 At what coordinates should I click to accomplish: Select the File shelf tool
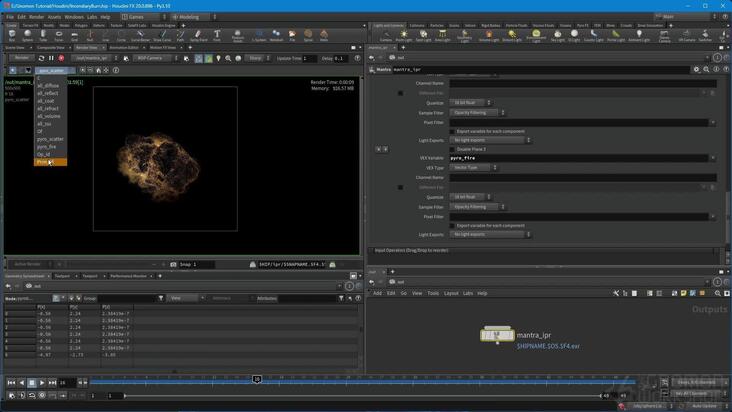pos(292,35)
